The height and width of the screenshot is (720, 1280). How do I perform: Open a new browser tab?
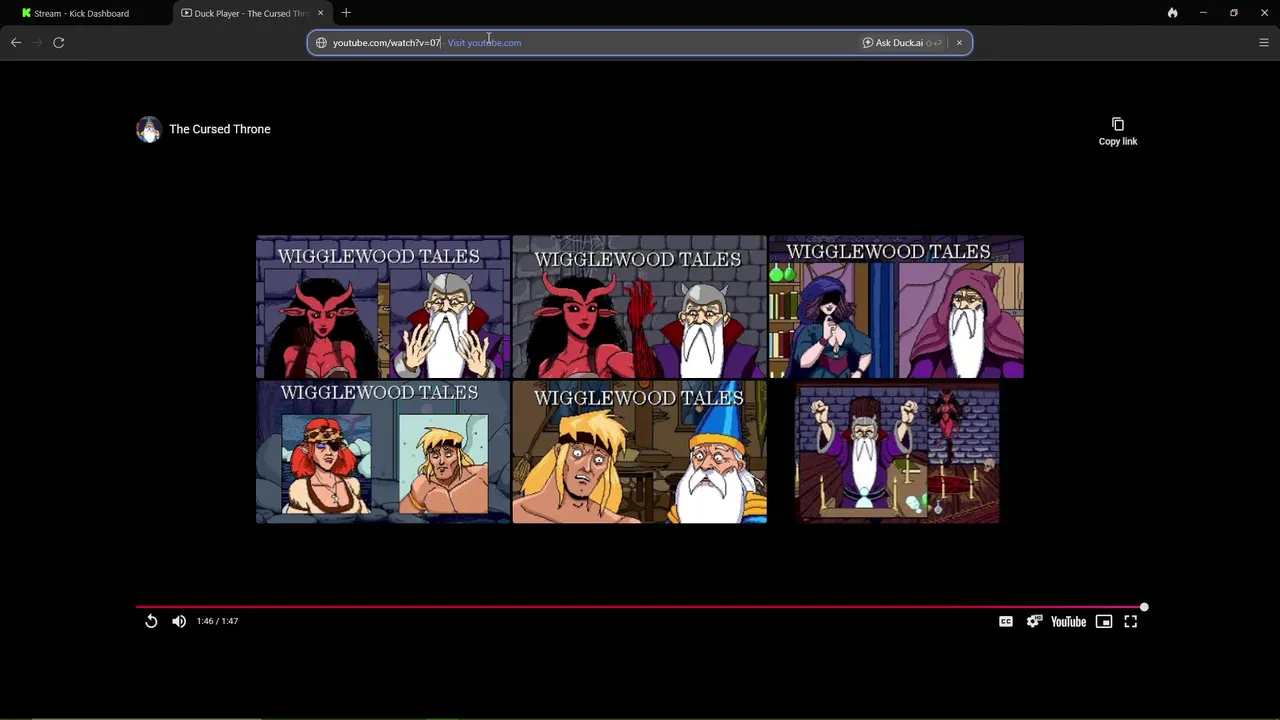[x=346, y=13]
